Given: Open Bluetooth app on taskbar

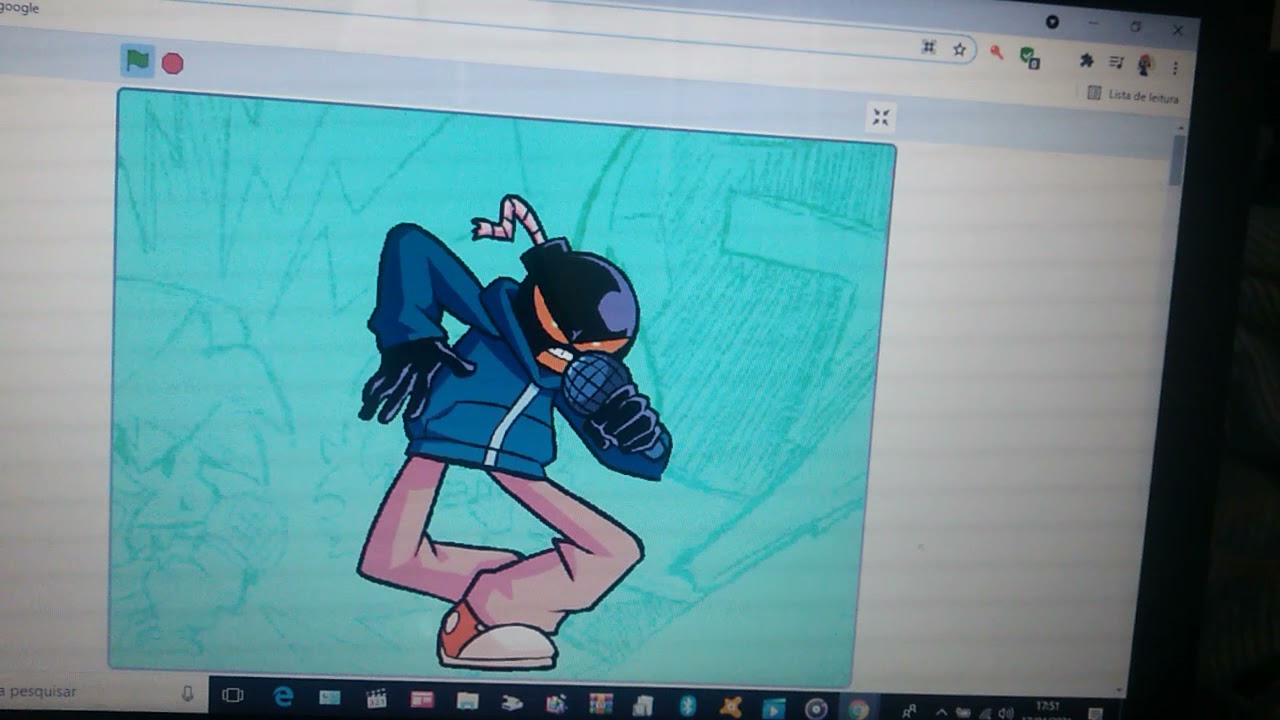Looking at the screenshot, I should pyautogui.click(x=688, y=706).
